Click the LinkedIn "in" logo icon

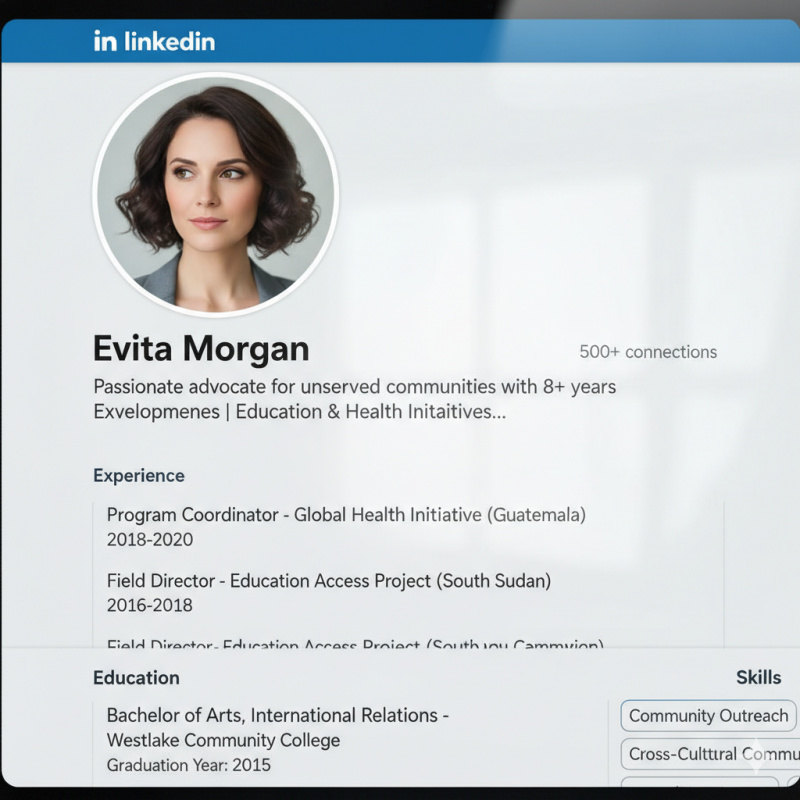click(105, 41)
